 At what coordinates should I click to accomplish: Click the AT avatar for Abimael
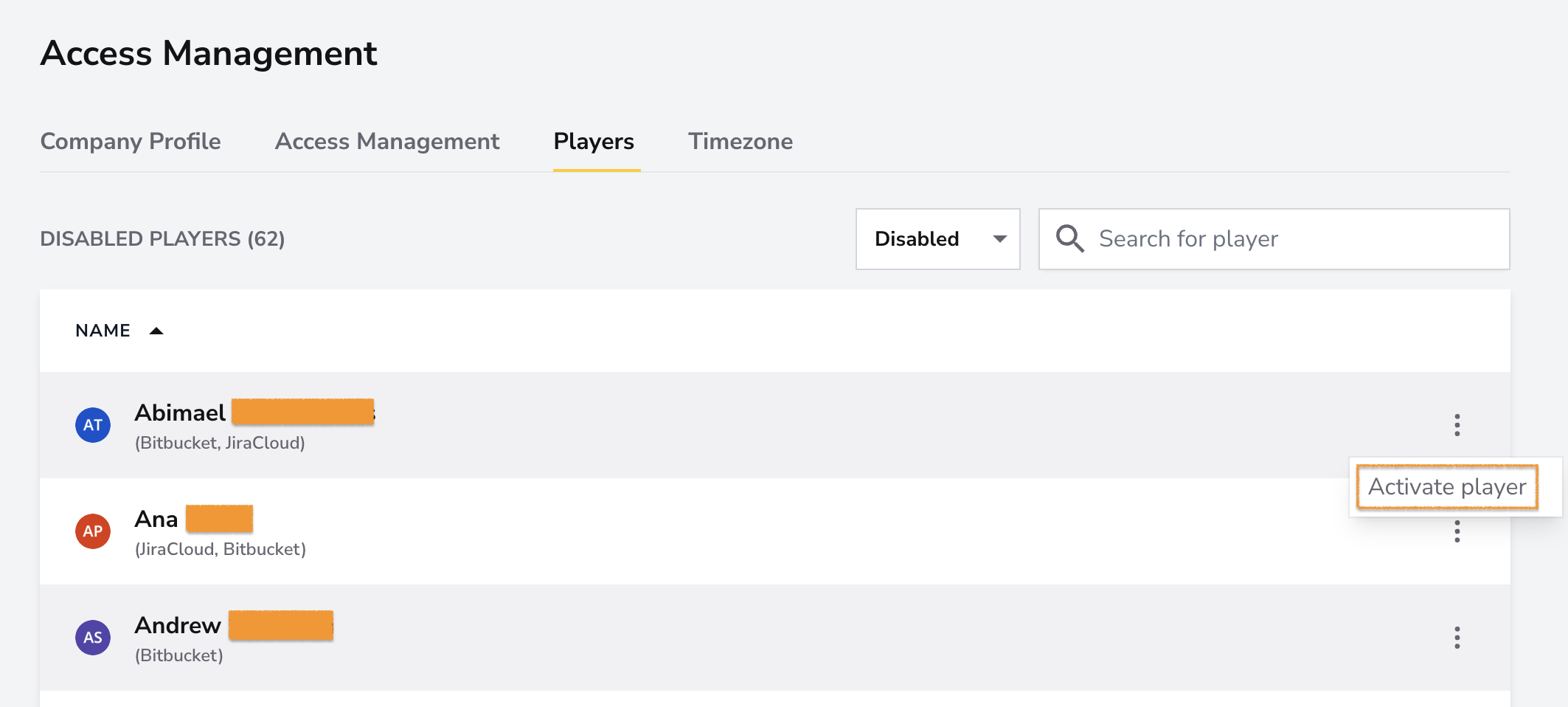click(x=93, y=425)
